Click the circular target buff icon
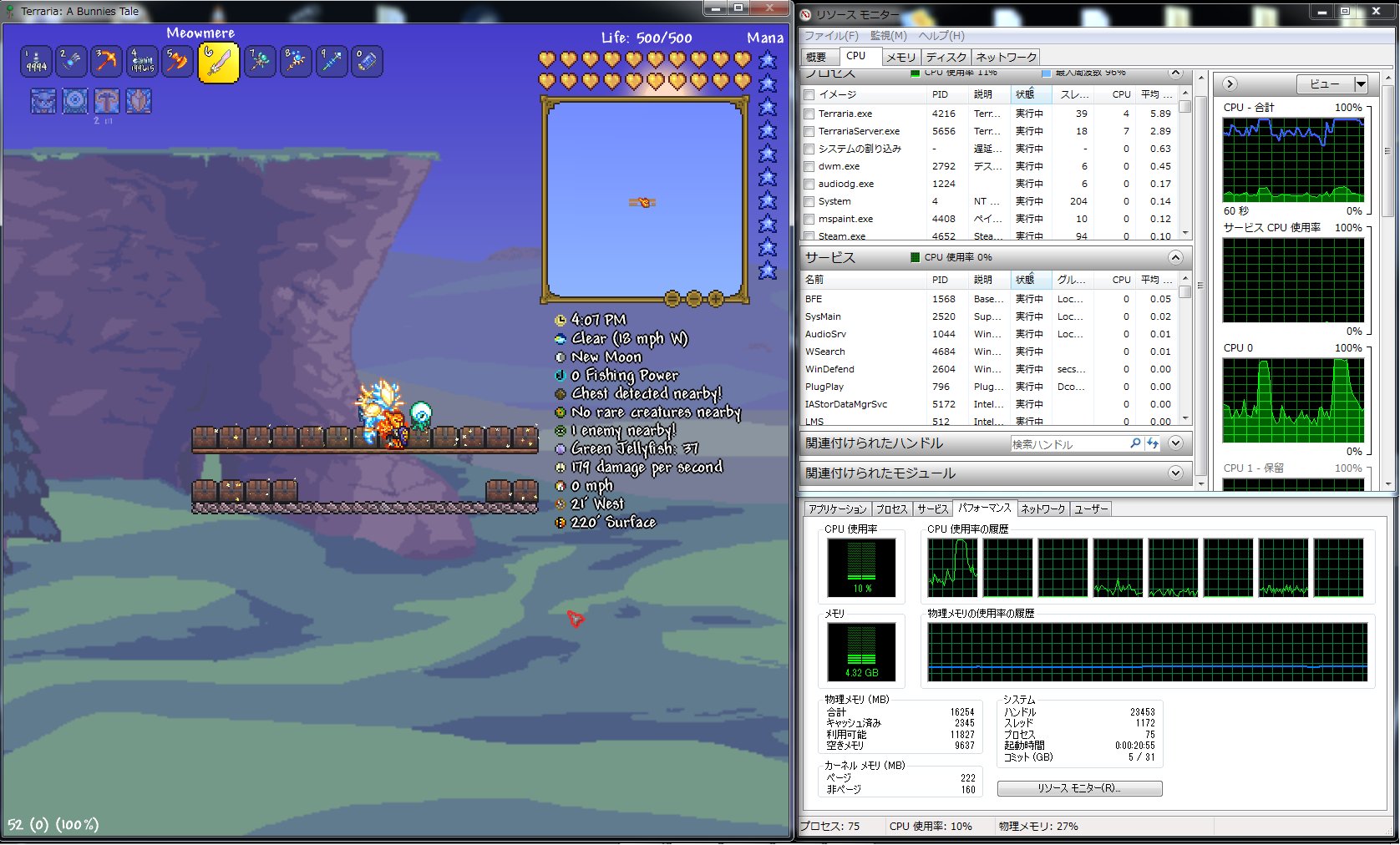The height and width of the screenshot is (845, 1400). 75,101
